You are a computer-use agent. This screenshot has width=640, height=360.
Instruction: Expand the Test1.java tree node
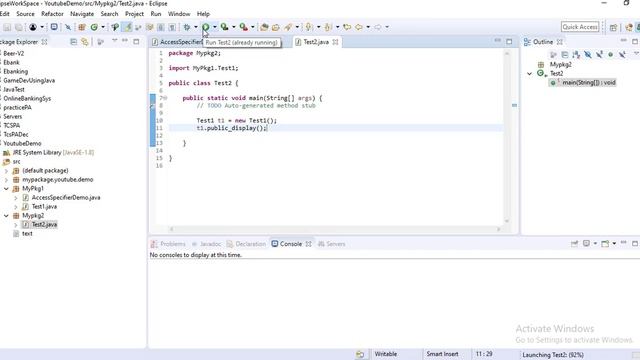[x=16, y=207]
